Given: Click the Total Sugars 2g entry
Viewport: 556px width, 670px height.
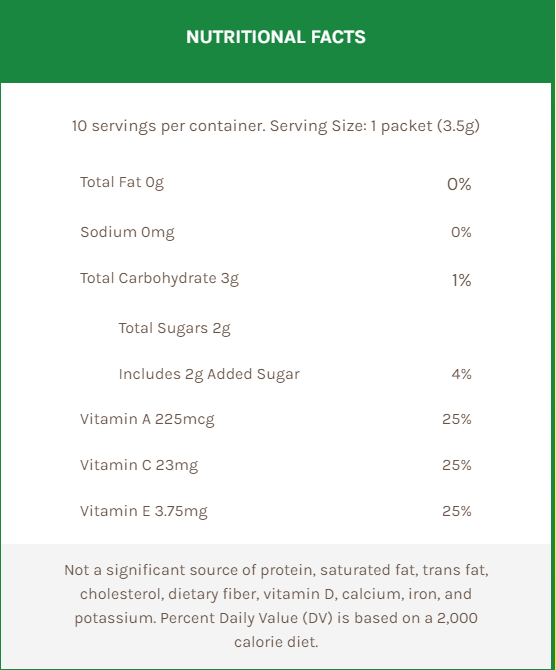Looking at the screenshot, I should (174, 329).
